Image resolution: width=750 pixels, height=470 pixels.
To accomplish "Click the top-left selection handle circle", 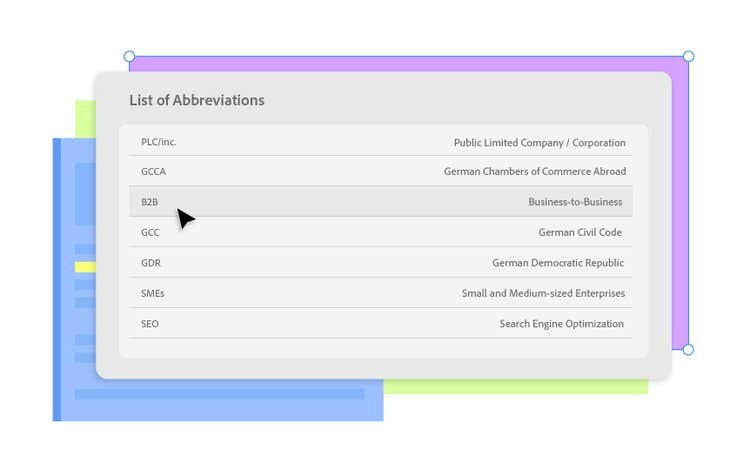I will click(129, 57).
